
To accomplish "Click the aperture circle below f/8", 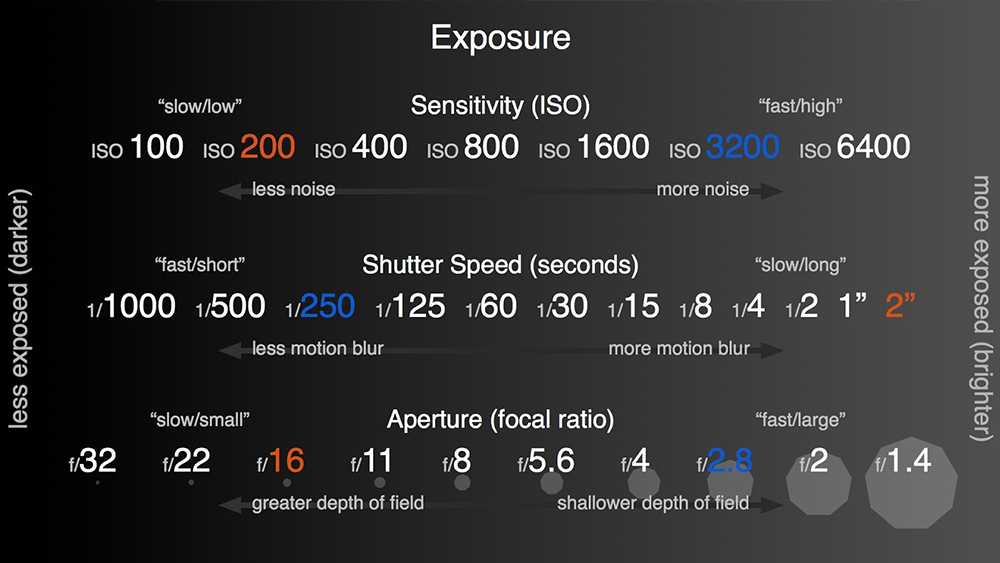I will [x=462, y=483].
